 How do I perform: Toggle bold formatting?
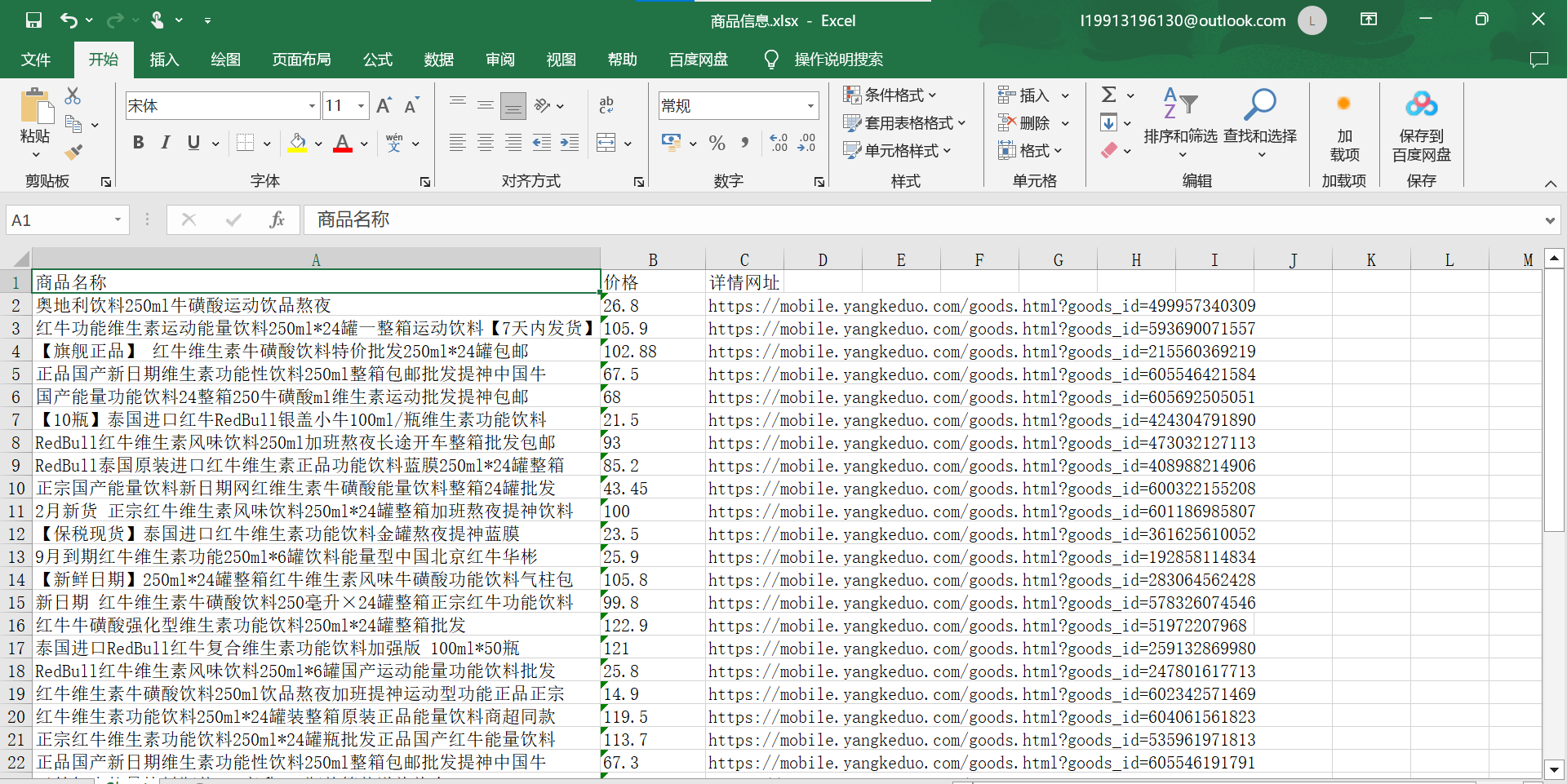138,143
